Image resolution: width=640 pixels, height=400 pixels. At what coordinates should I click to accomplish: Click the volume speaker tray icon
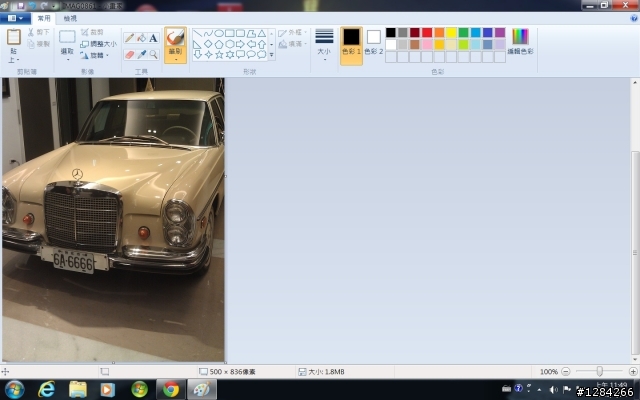tap(553, 389)
